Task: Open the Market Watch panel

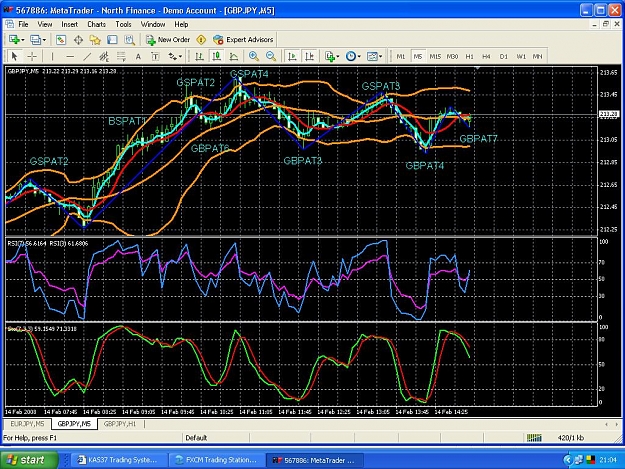Action: point(61,39)
